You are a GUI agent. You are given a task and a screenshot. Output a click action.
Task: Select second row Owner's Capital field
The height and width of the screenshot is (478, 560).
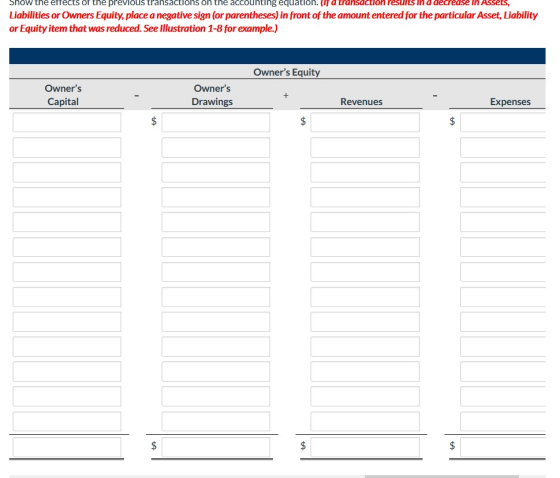[67, 148]
